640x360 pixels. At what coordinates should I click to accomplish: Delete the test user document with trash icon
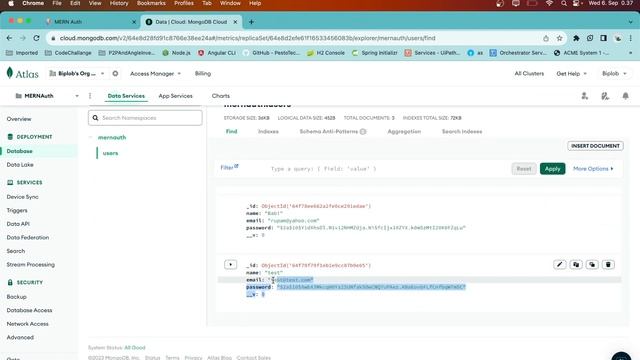(608, 264)
